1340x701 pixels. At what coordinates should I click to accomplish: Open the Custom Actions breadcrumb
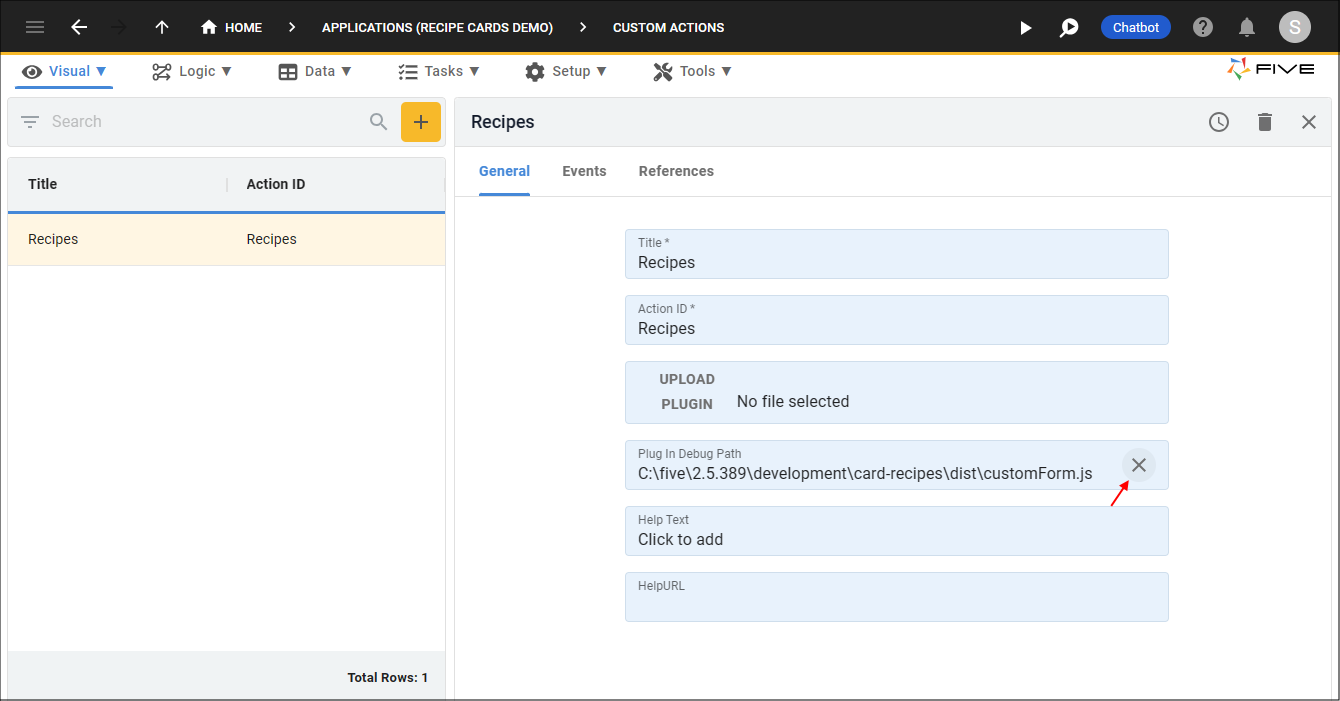coord(669,27)
